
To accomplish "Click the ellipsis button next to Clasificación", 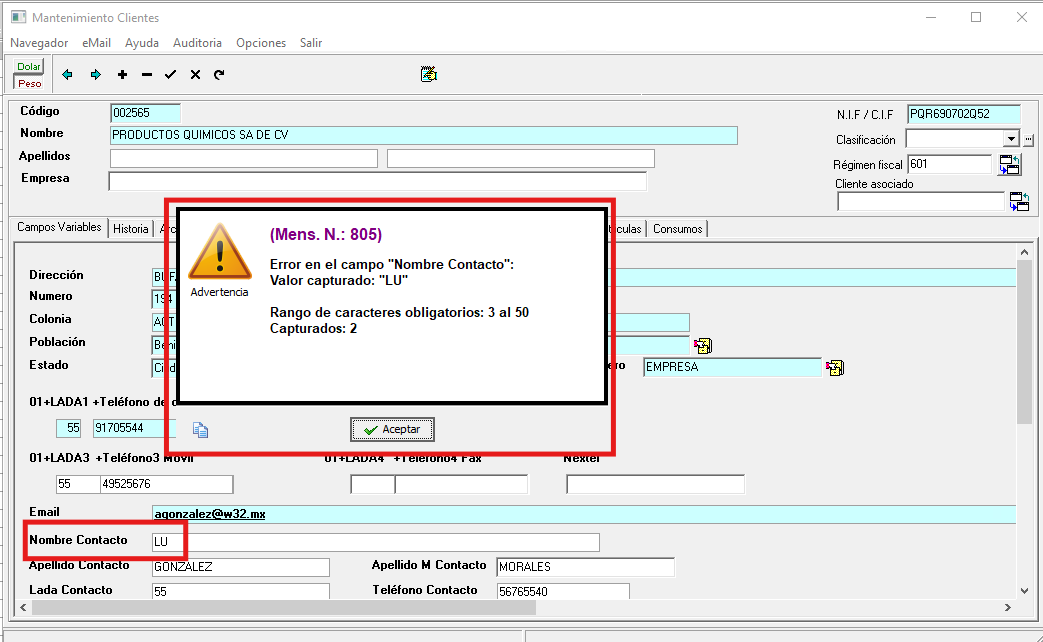I will point(1028,140).
